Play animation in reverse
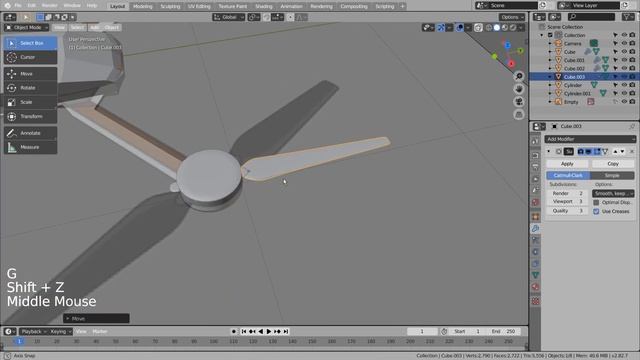Viewport: 640px width, 360px height. 260,331
